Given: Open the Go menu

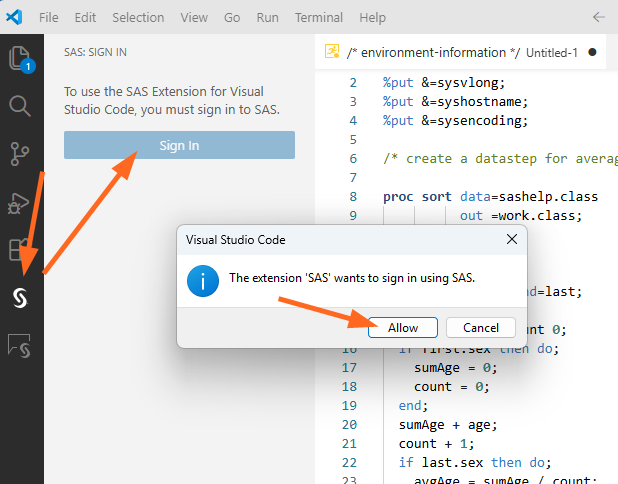Looking at the screenshot, I should point(232,17).
